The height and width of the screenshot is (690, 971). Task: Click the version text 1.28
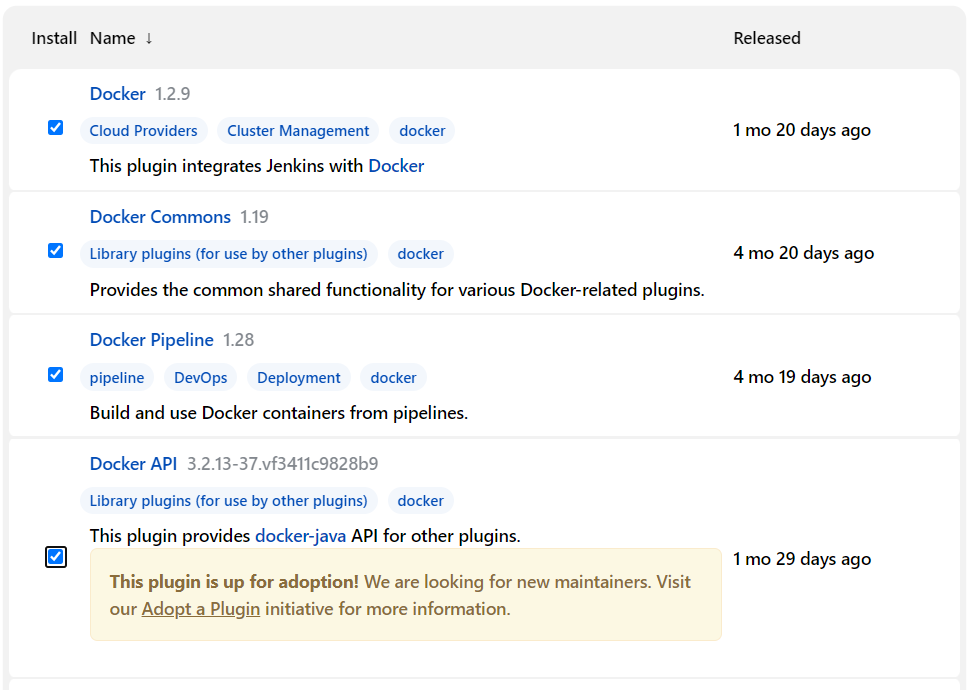click(238, 340)
